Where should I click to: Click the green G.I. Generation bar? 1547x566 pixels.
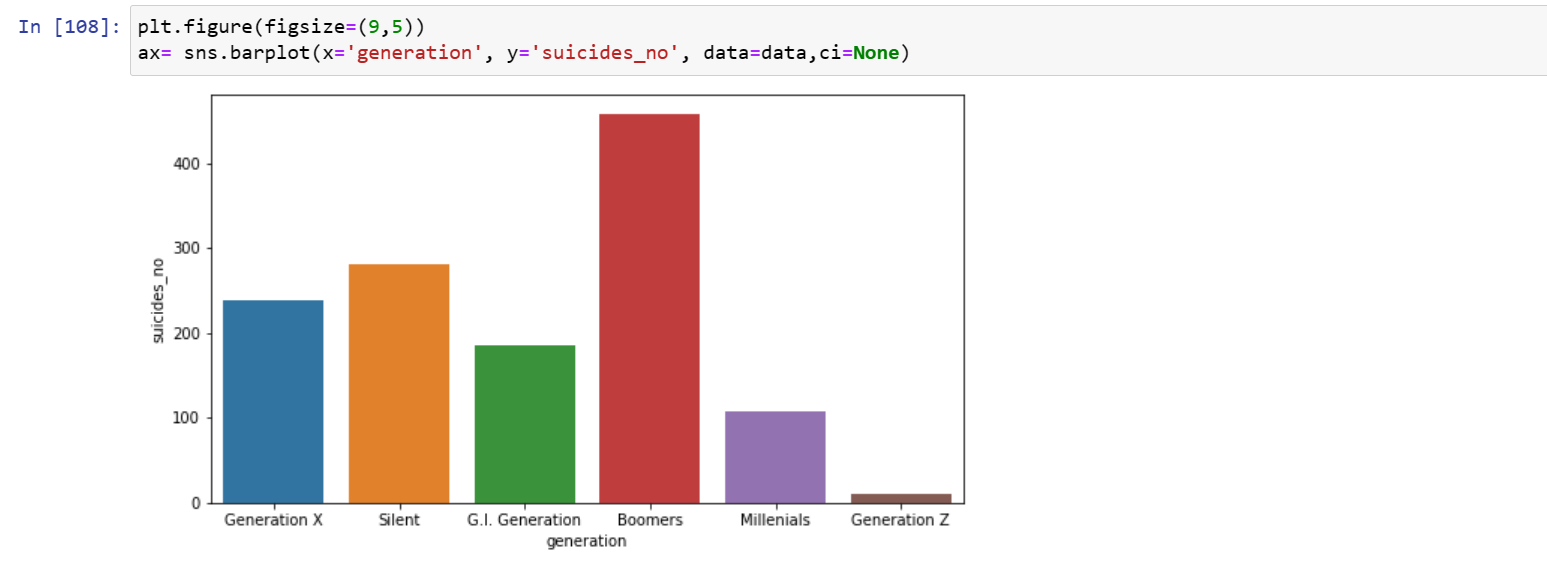(525, 424)
